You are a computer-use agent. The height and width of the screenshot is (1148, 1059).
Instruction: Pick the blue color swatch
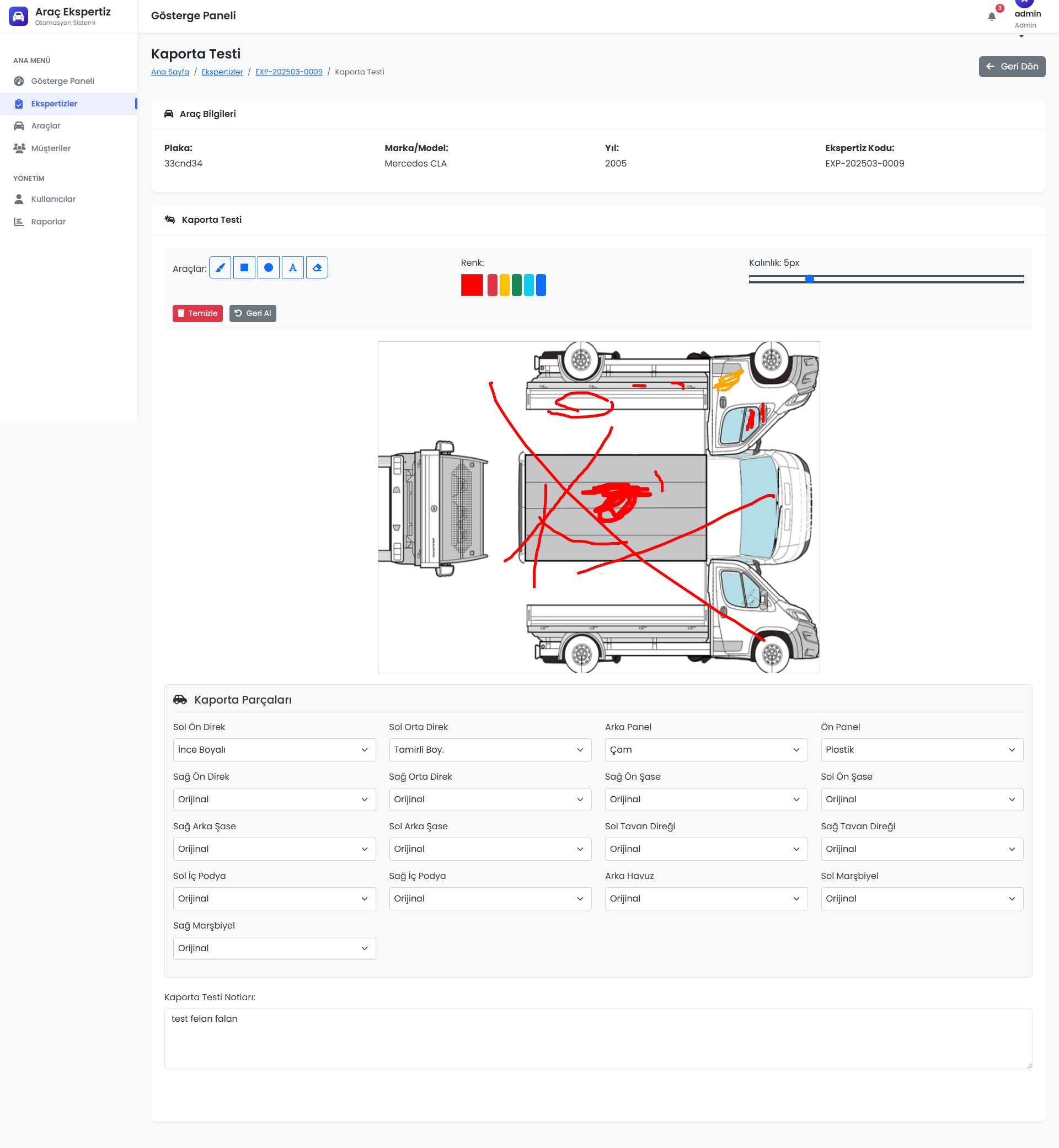(x=541, y=285)
